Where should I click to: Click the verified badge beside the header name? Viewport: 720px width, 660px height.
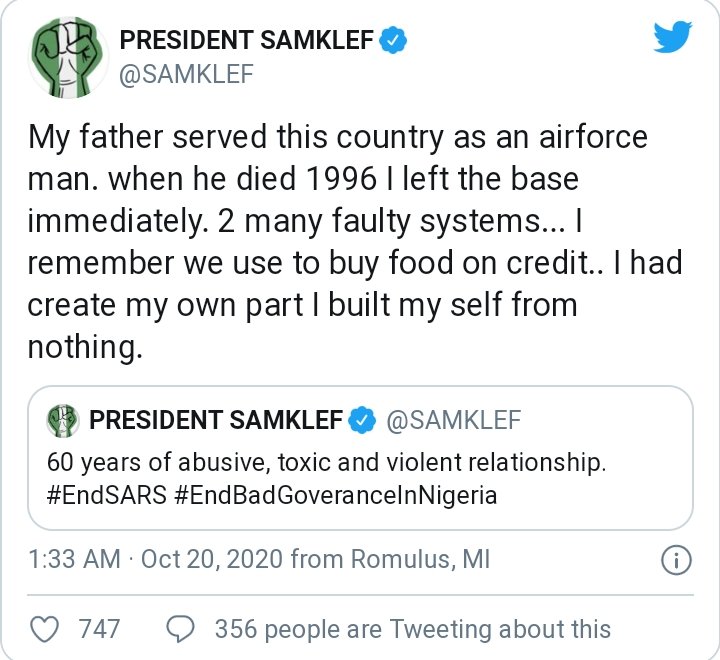click(395, 41)
